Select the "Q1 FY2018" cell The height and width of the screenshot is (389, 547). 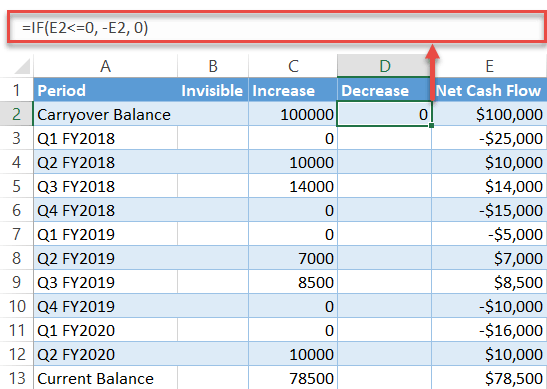click(x=105, y=138)
